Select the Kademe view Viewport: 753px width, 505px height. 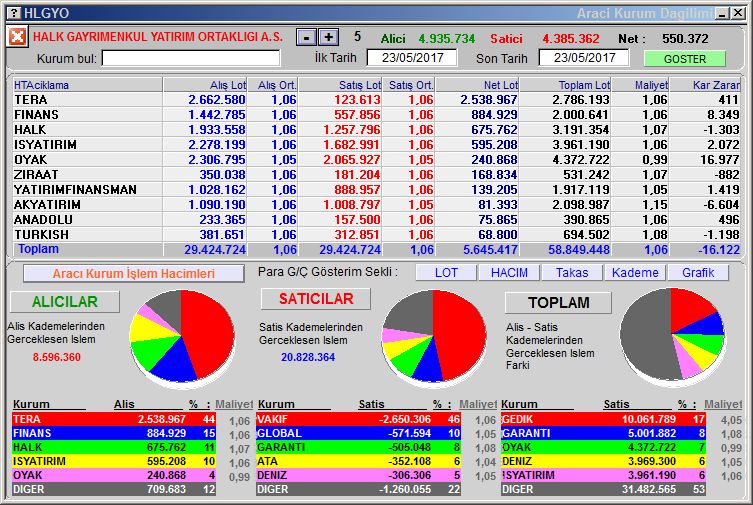(635, 273)
